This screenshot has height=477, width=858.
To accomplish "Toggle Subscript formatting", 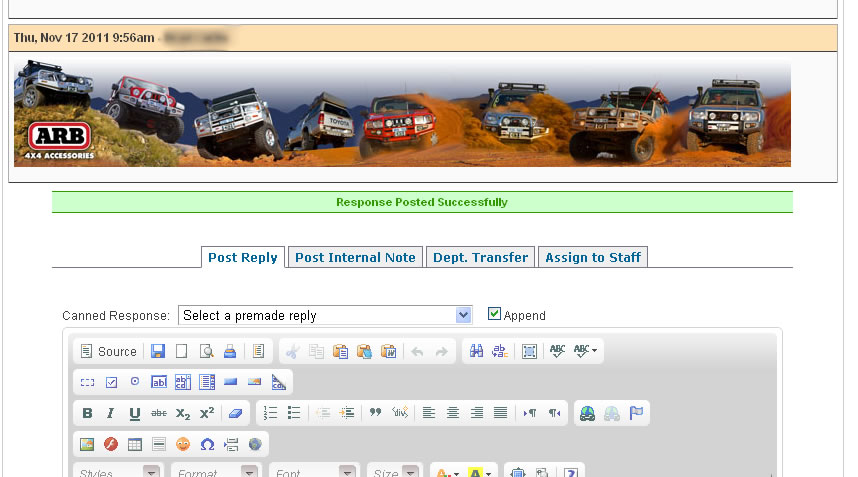I will 183,414.
